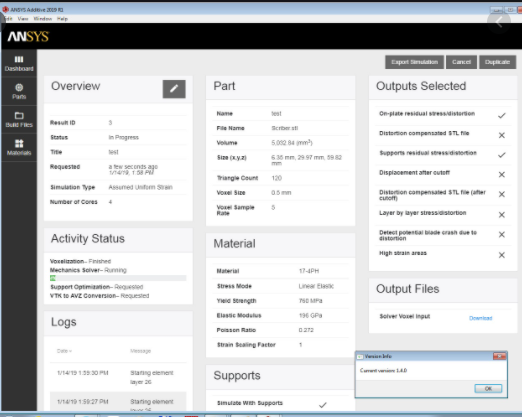Download the Solver Voxel Input file
Image resolution: width=522 pixels, height=417 pixels.
pos(480,318)
